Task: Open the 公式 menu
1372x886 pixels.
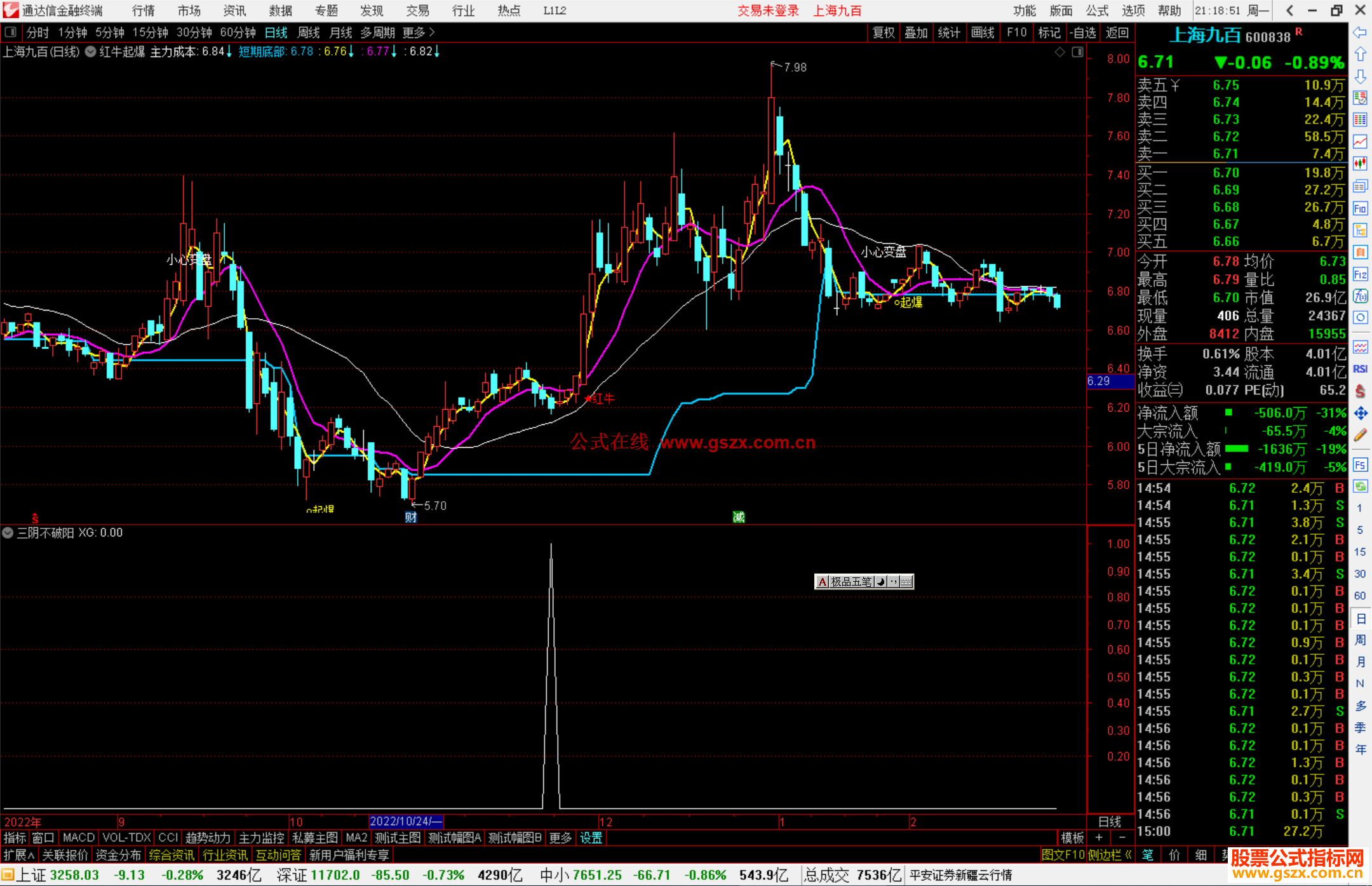Action: click(1097, 11)
